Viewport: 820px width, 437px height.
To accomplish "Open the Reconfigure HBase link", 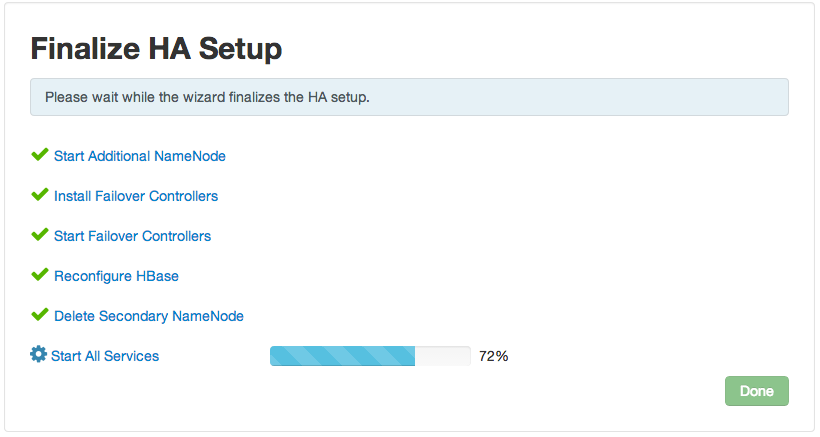I will tap(116, 276).
